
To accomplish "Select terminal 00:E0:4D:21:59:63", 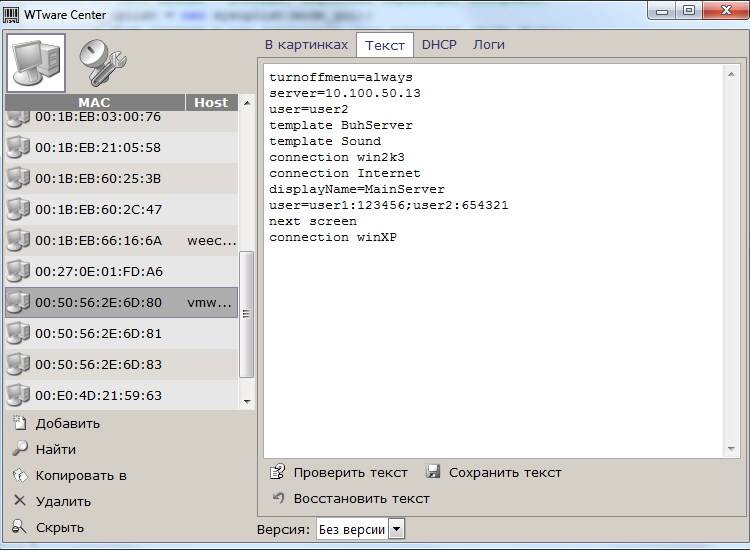I will pos(121,396).
